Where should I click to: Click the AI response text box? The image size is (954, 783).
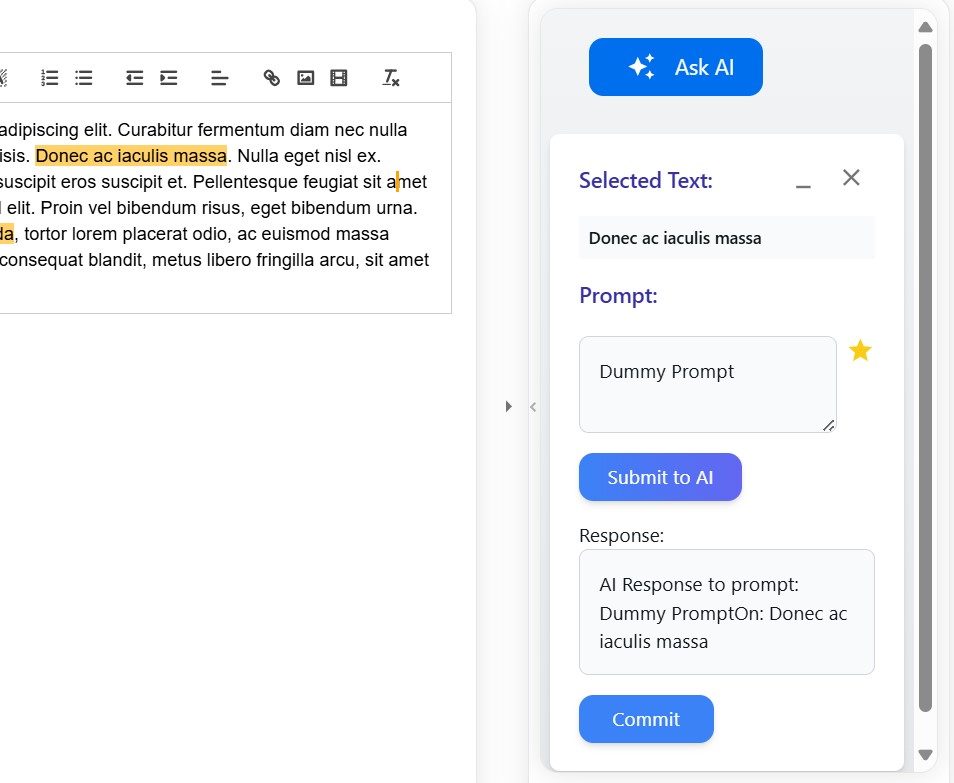click(726, 612)
